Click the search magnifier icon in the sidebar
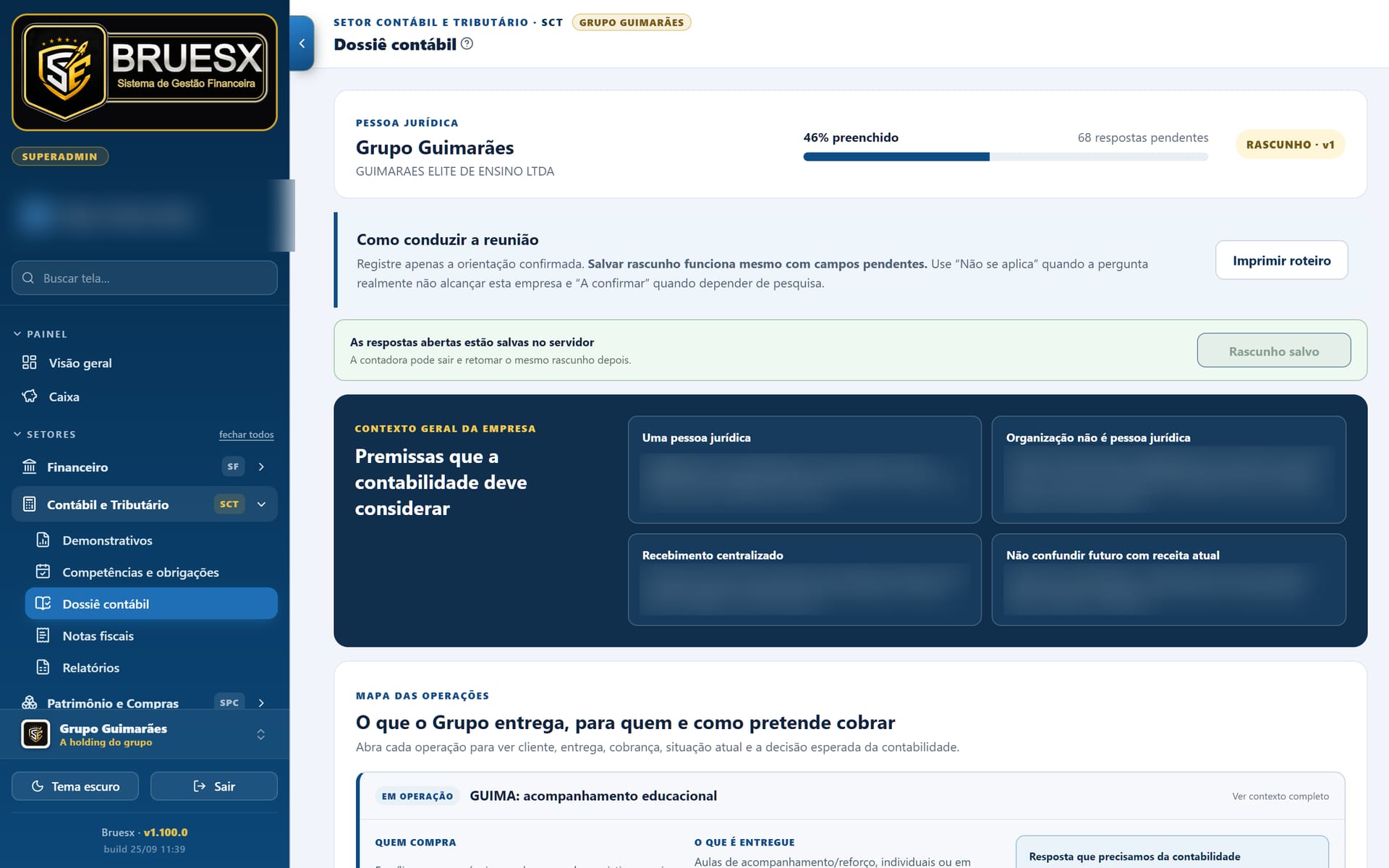The width and height of the screenshot is (1389, 868). pos(28,278)
